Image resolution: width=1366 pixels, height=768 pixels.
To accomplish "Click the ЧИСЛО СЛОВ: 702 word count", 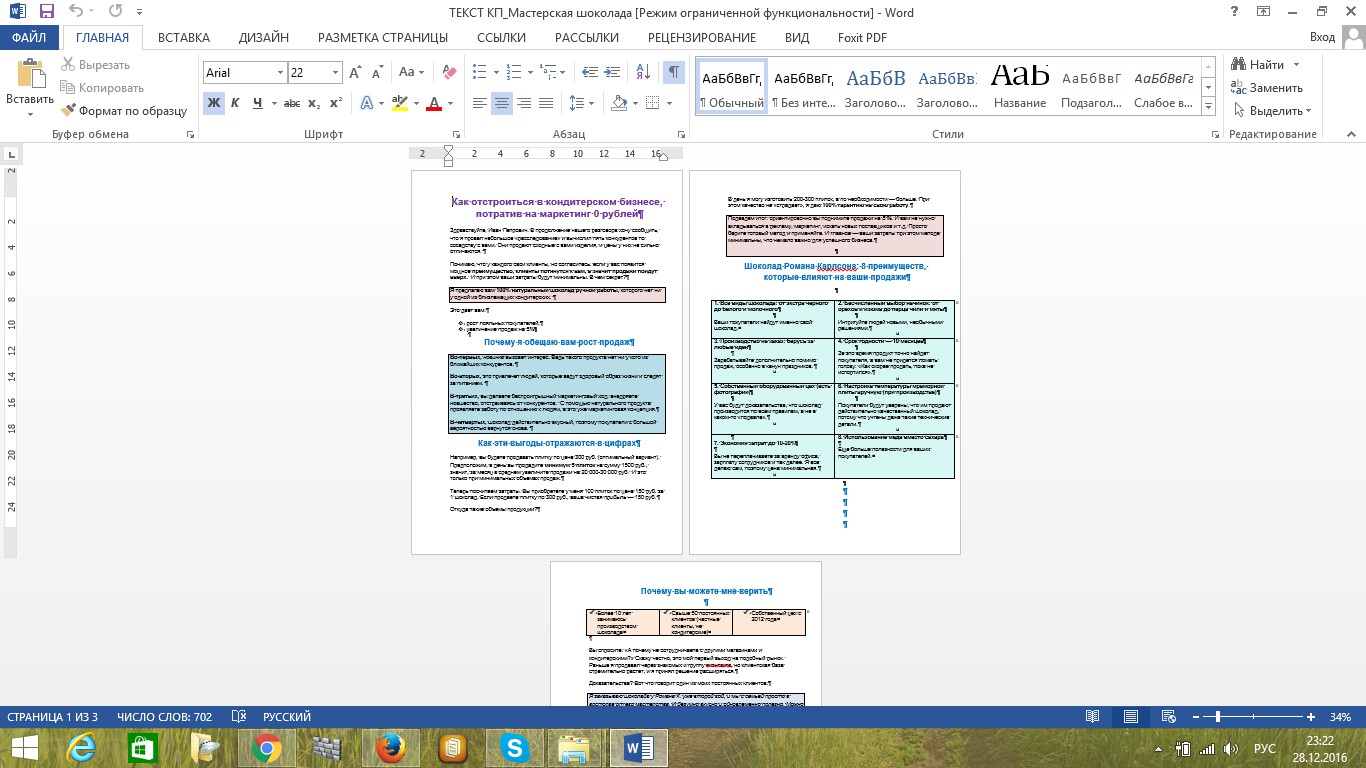I will pyautogui.click(x=165, y=717).
